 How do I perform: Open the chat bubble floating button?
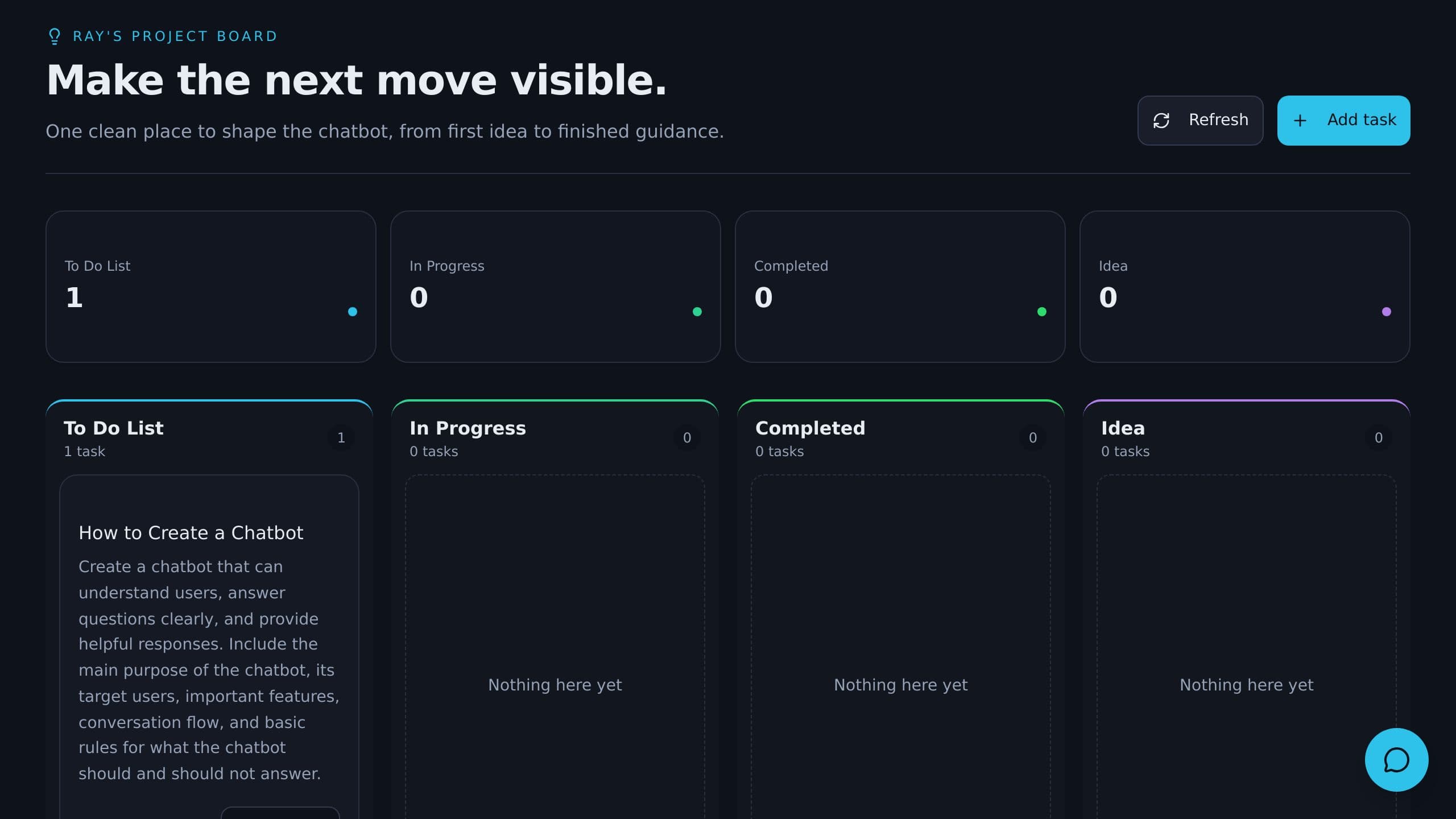point(1396,759)
